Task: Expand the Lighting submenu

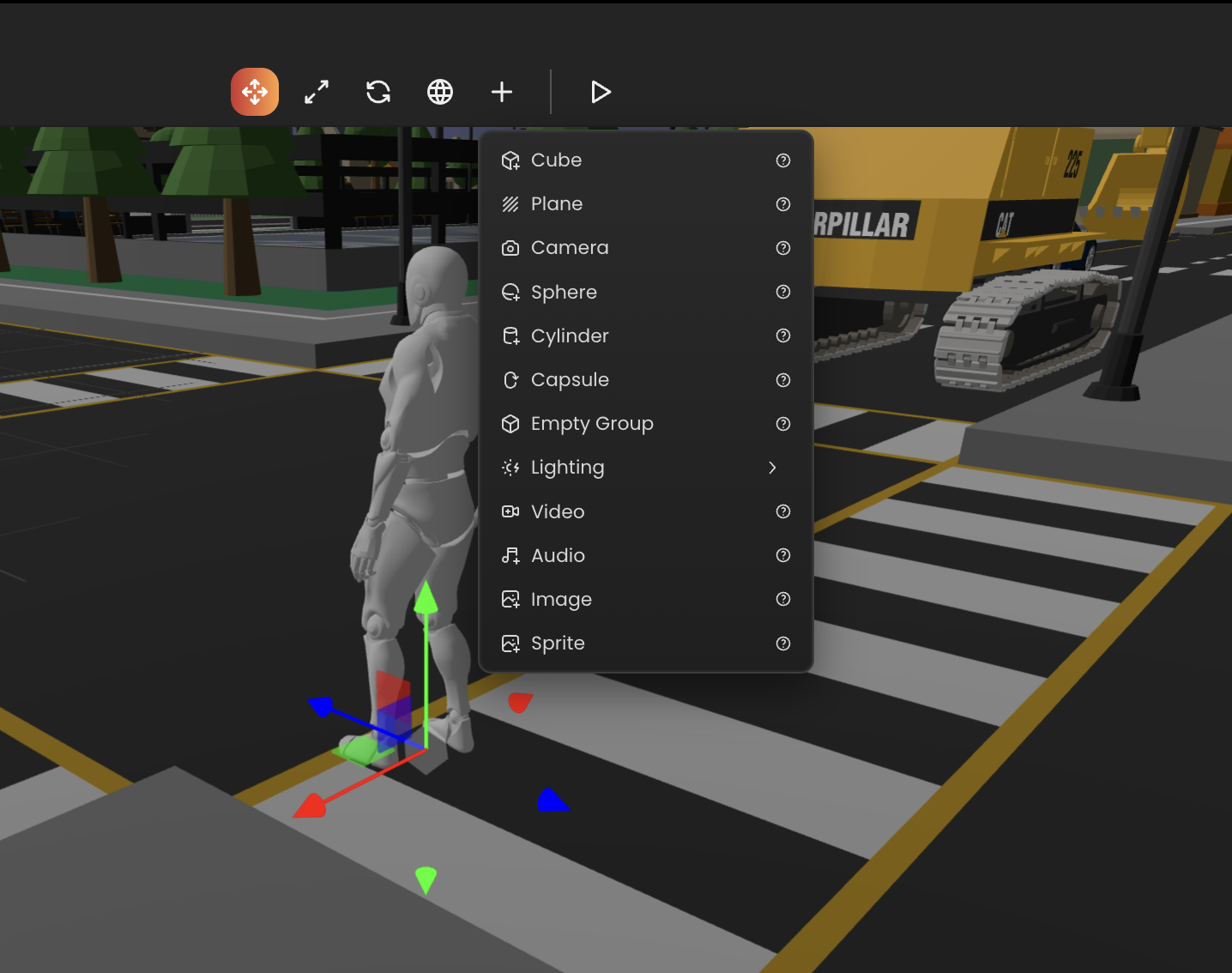Action: point(645,468)
